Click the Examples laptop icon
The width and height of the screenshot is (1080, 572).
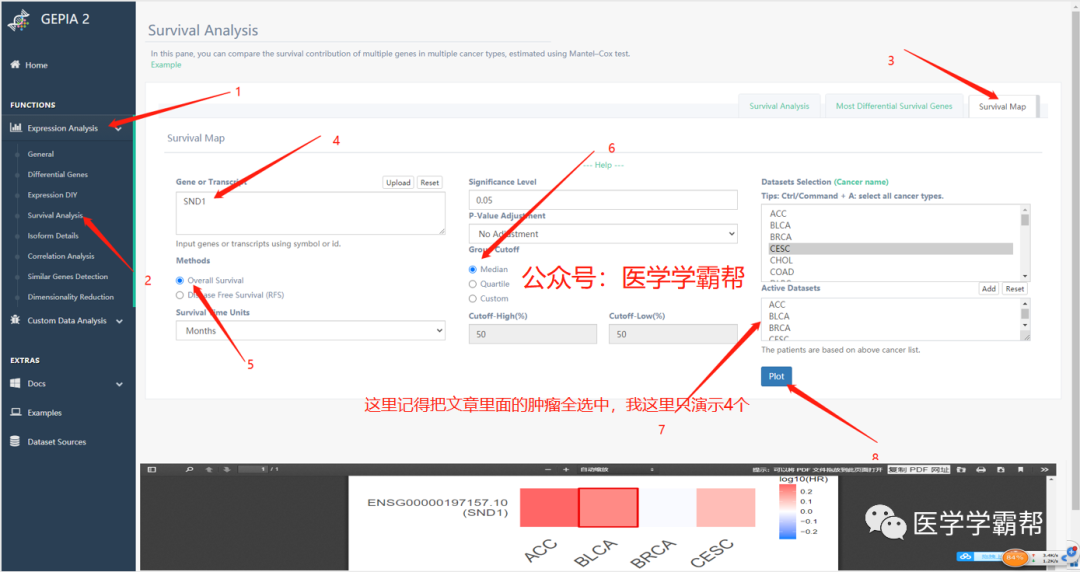pyautogui.click(x=15, y=412)
